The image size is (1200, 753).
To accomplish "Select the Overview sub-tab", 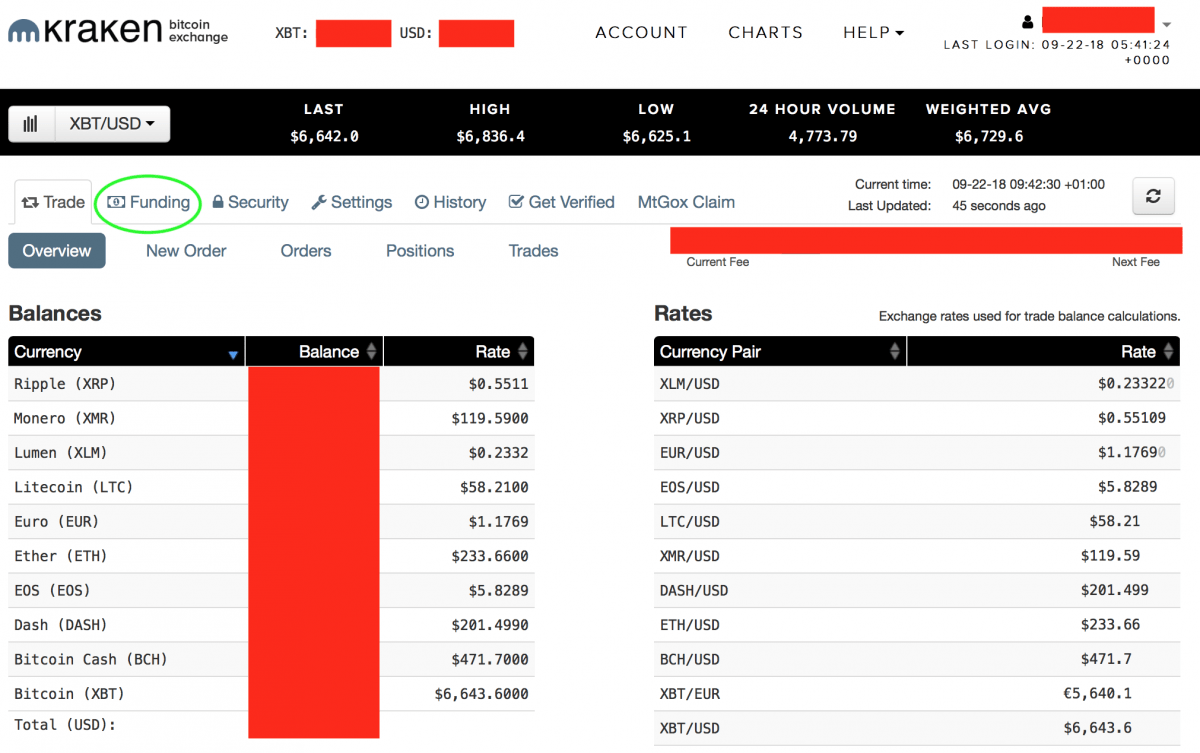I will (x=57, y=251).
